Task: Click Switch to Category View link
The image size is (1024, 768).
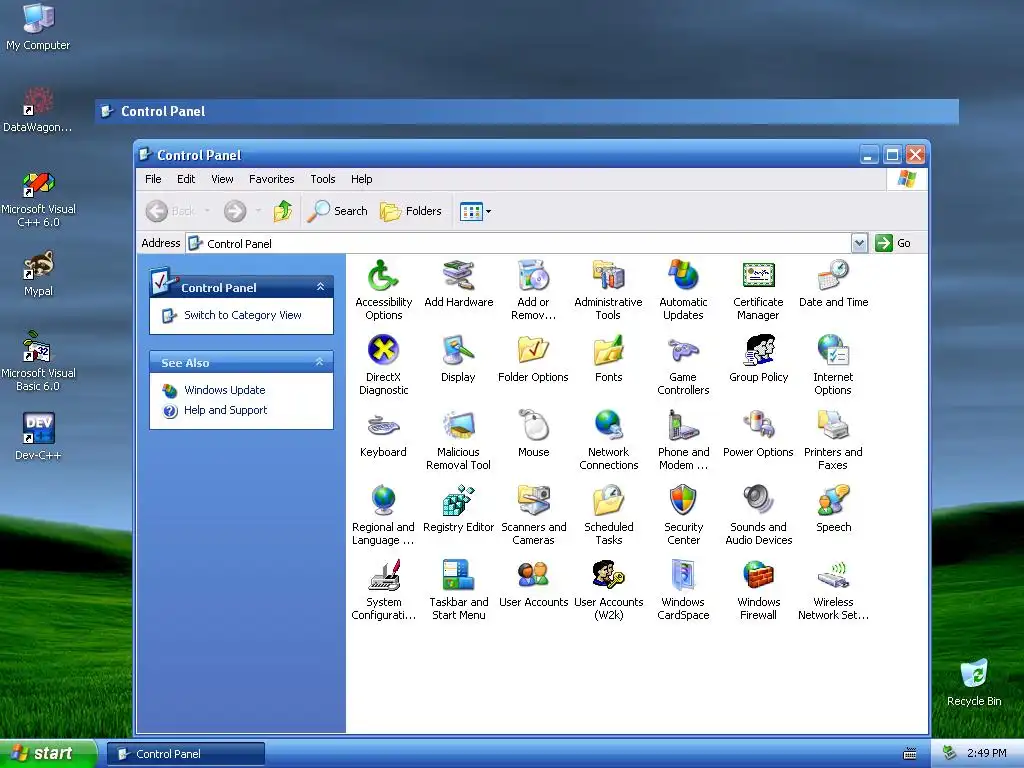Action: click(242, 315)
